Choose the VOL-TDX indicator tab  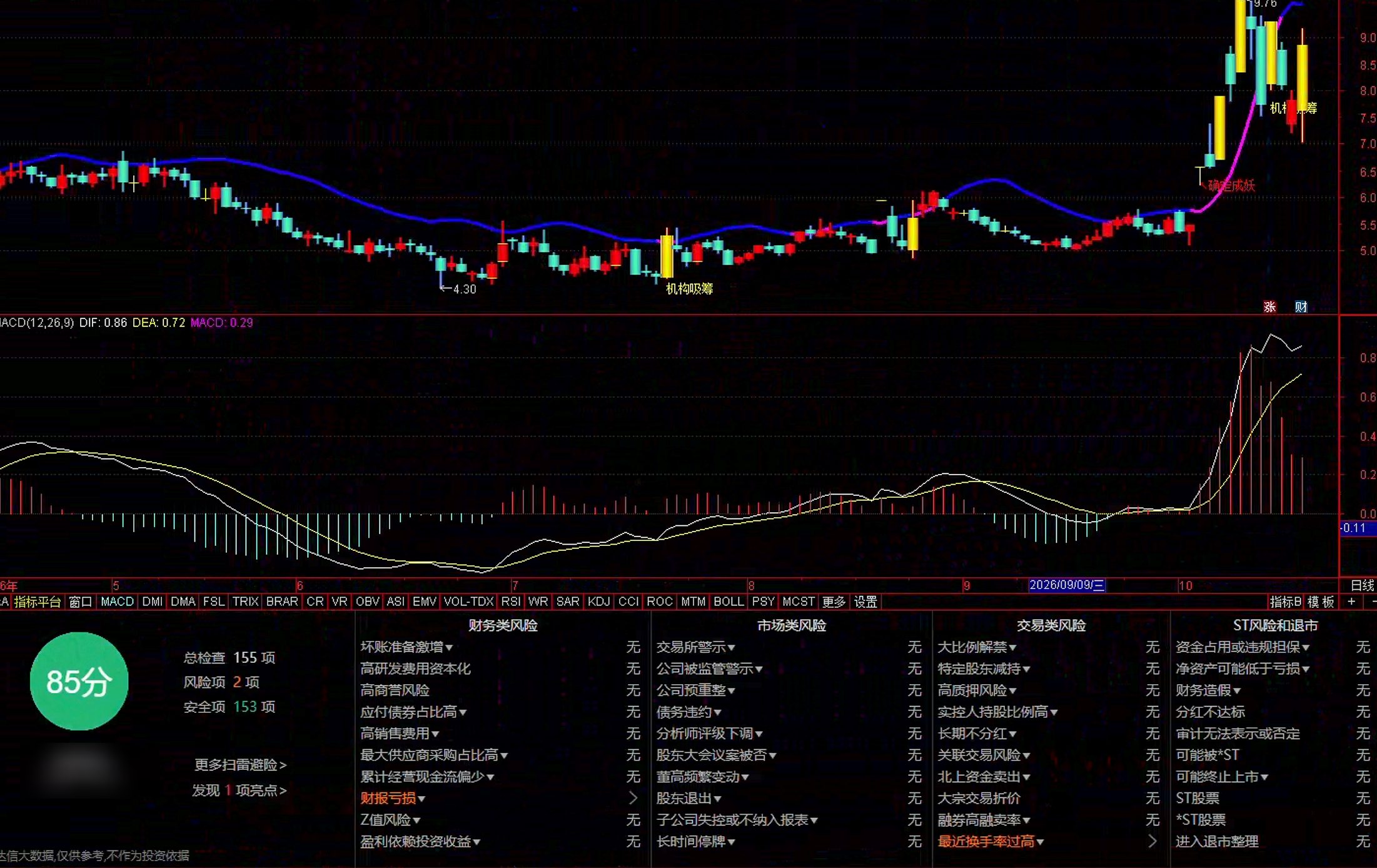point(468,602)
